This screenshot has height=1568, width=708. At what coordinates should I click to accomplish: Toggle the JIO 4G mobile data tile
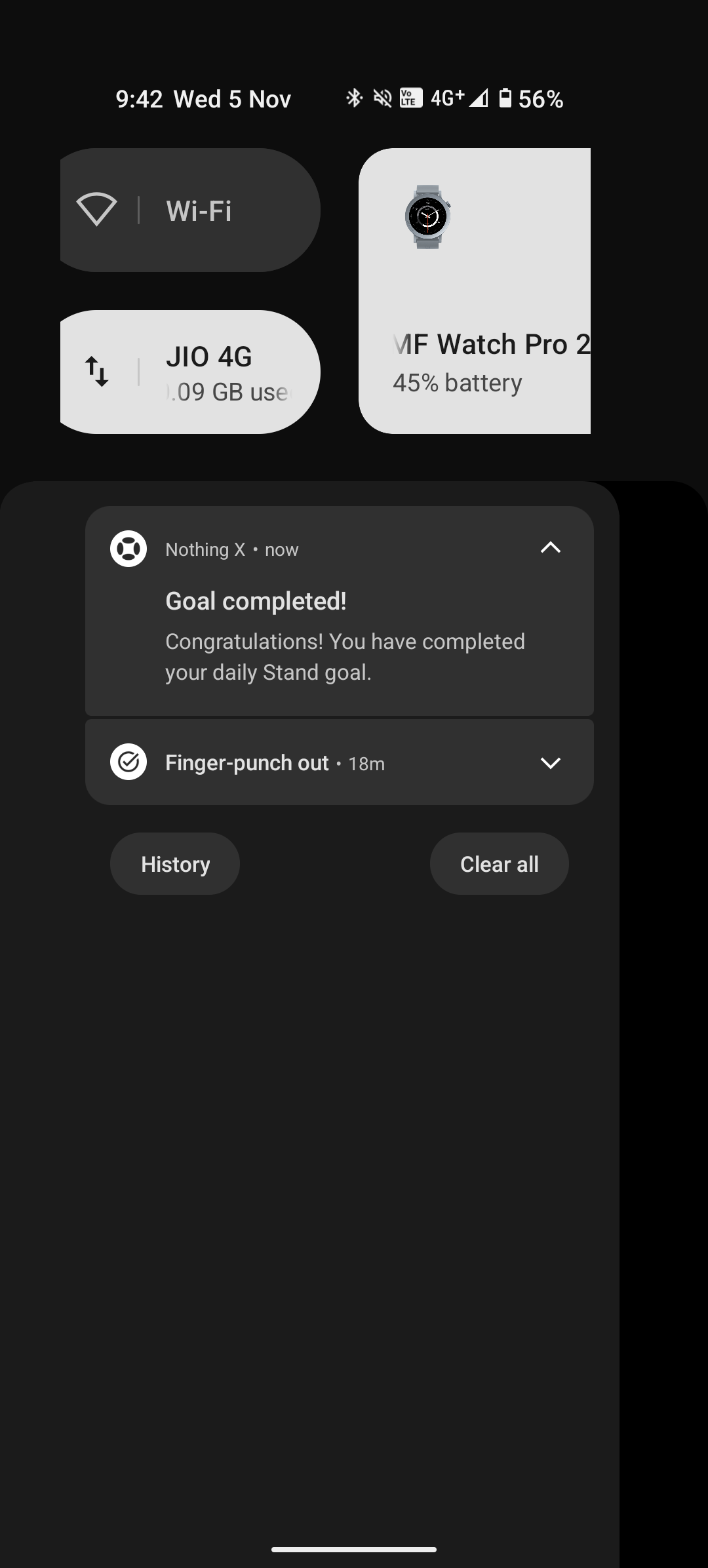(223, 372)
